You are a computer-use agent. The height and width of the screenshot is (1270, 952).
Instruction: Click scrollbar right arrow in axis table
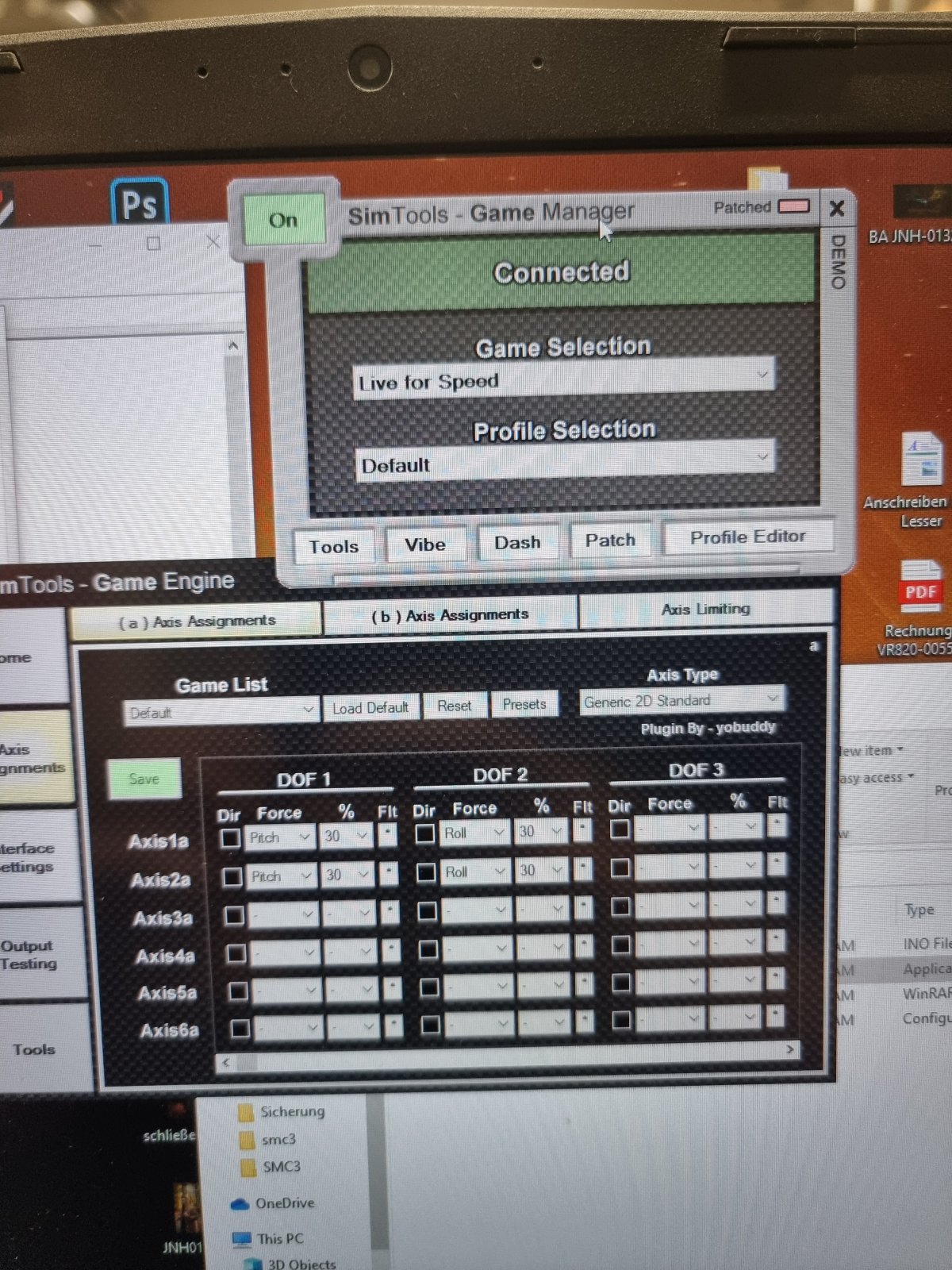(x=789, y=1049)
